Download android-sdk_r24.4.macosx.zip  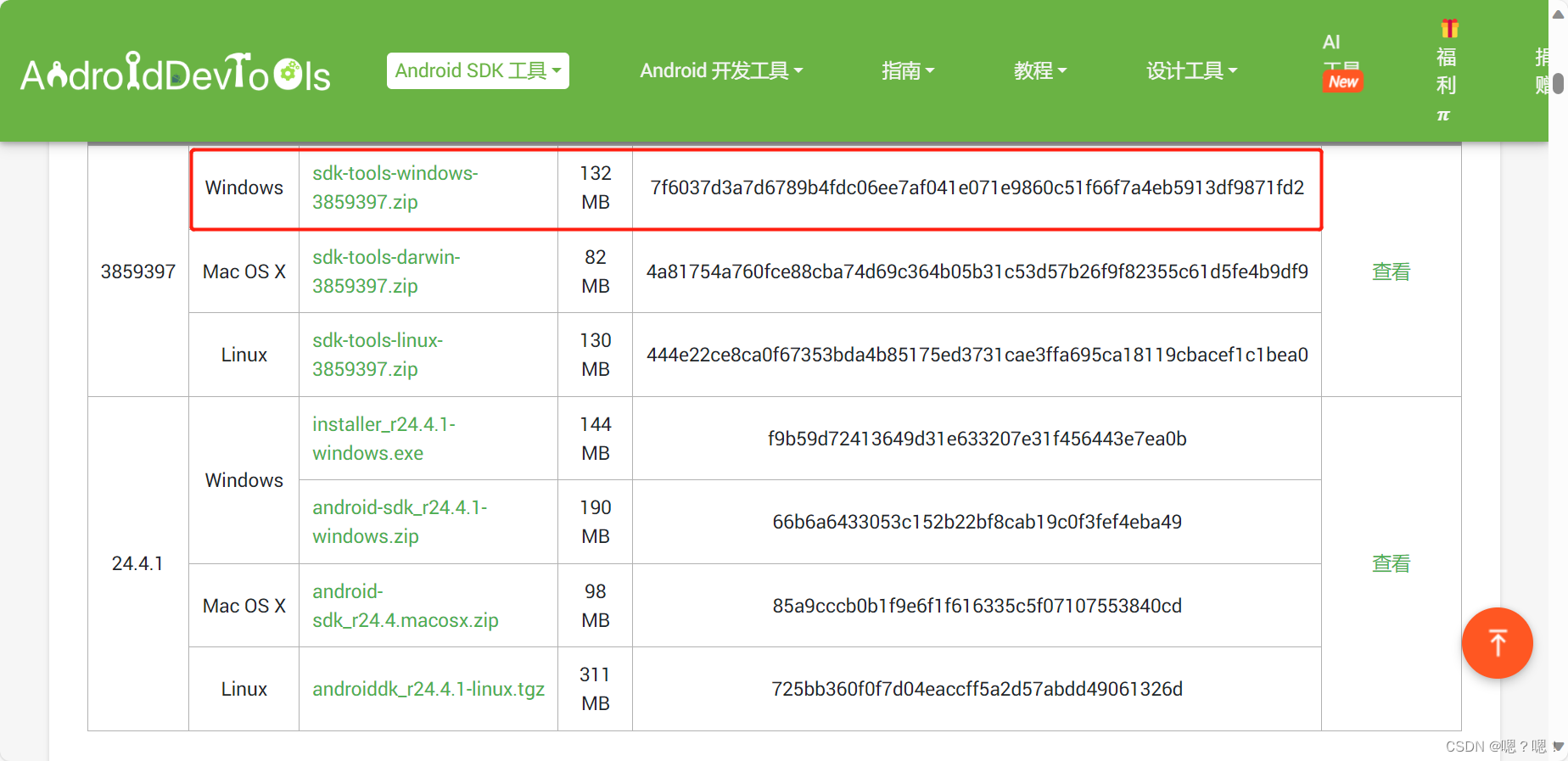(x=406, y=606)
